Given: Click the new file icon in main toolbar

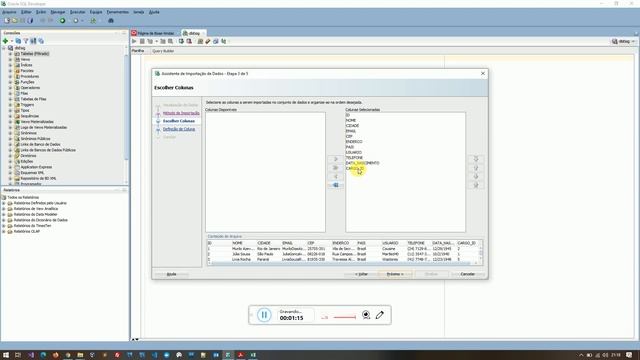Looking at the screenshot, I should click(x=7, y=20).
